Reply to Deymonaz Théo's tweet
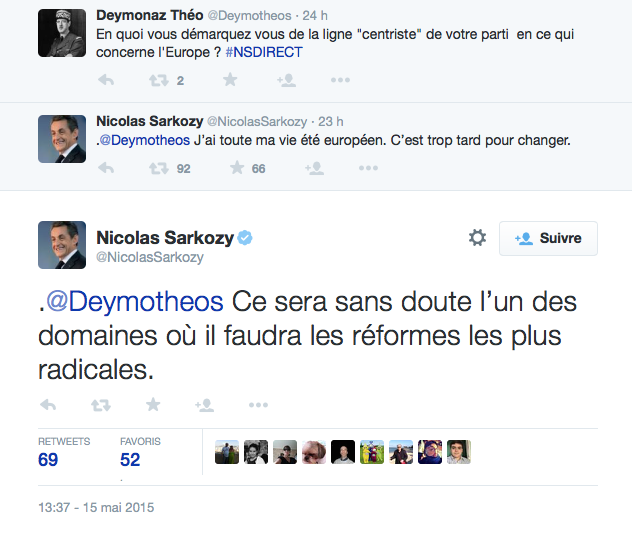Screen dimensions: 632x544 [106, 80]
